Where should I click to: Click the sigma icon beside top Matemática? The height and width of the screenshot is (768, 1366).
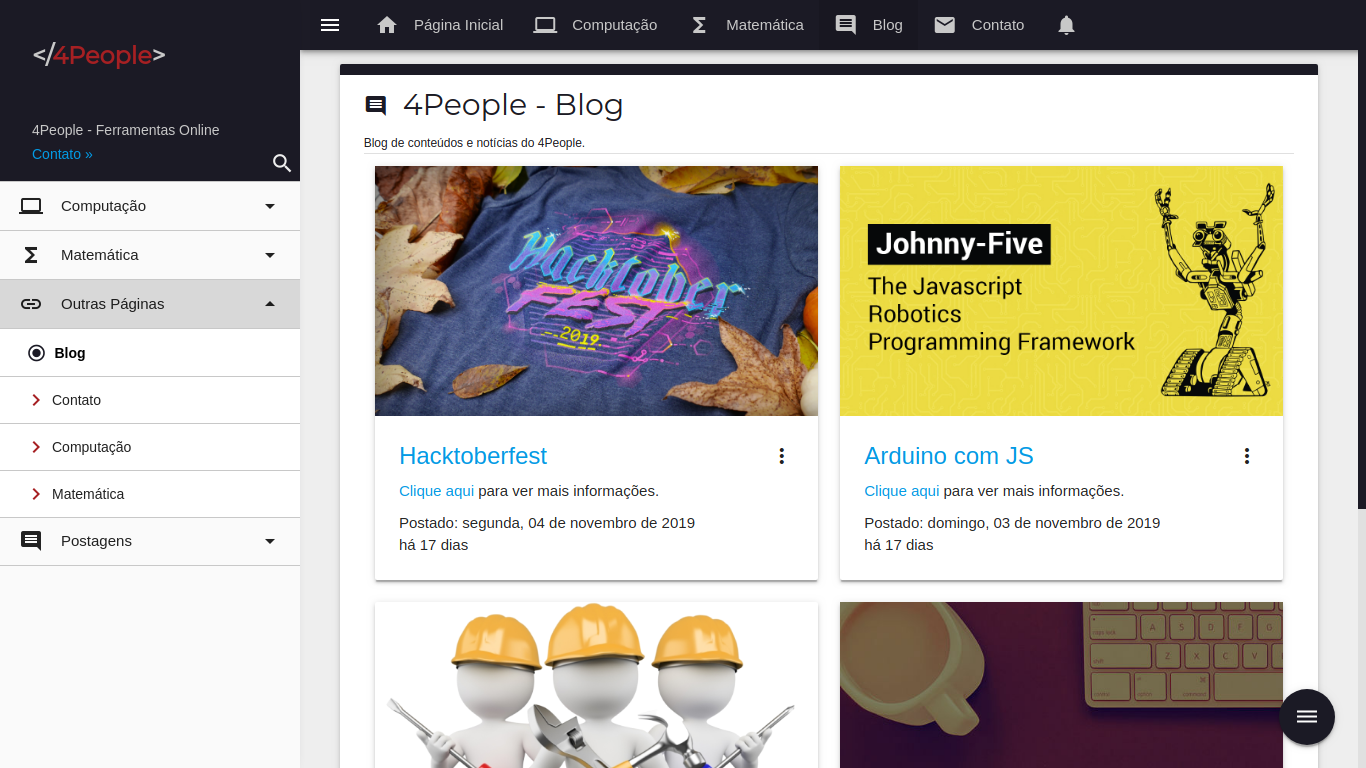(699, 25)
